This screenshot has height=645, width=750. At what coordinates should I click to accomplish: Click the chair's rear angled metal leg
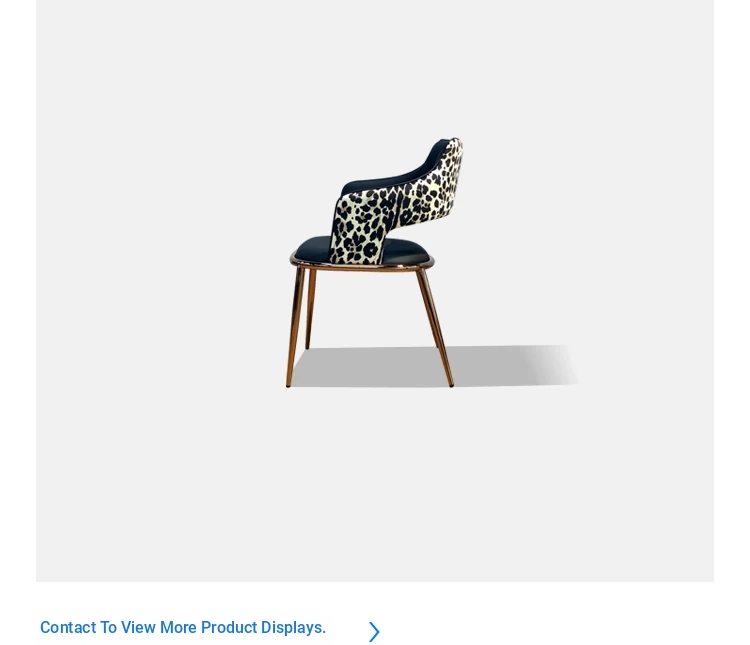[435, 328]
